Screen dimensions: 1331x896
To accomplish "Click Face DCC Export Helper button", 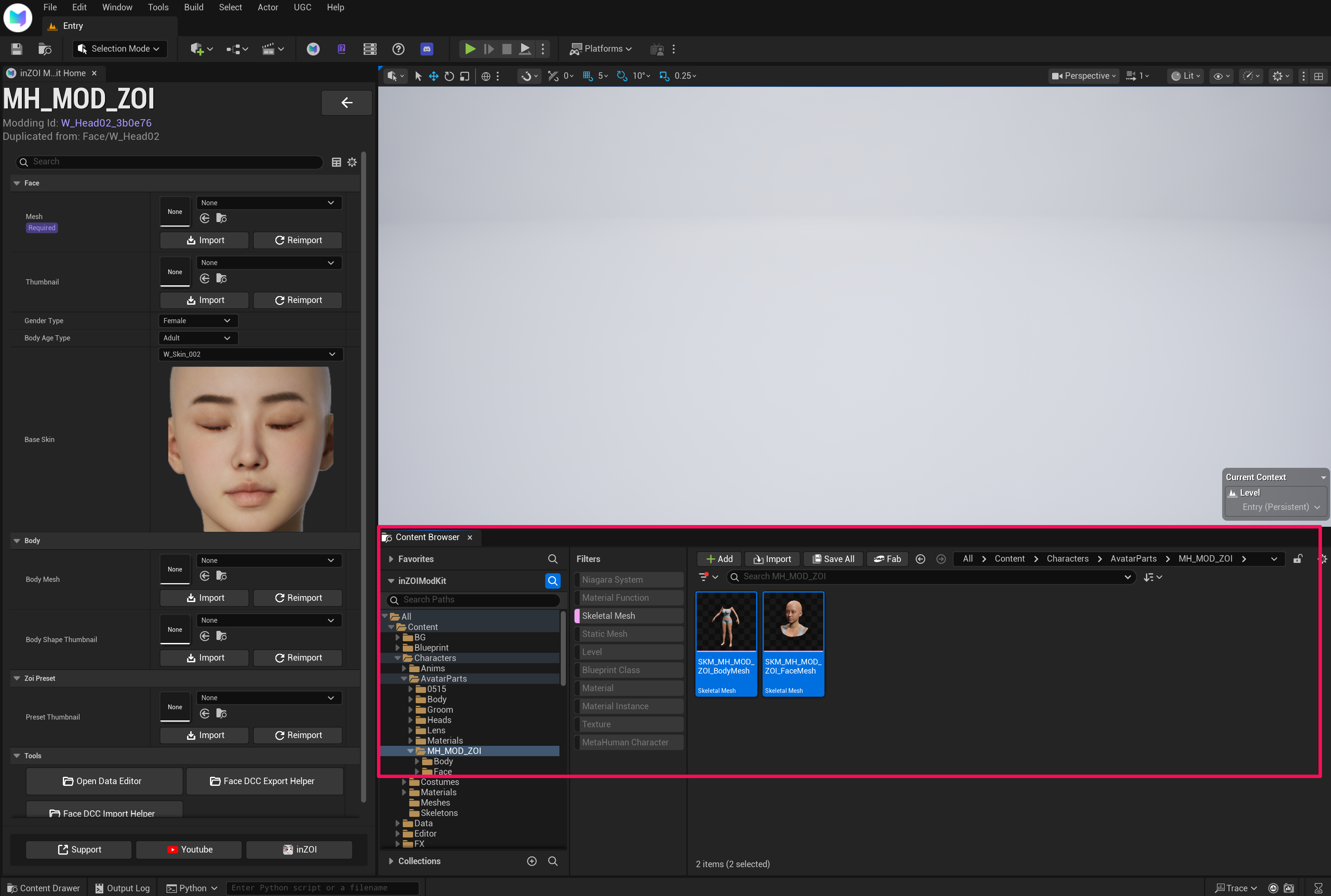I will 265,781.
